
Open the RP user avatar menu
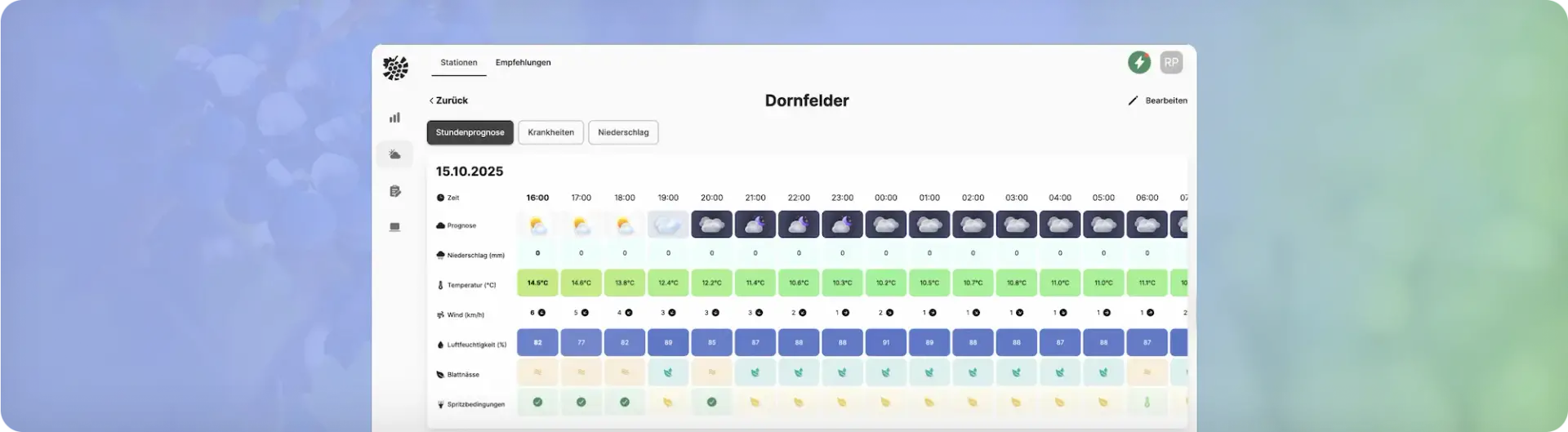point(1171,62)
